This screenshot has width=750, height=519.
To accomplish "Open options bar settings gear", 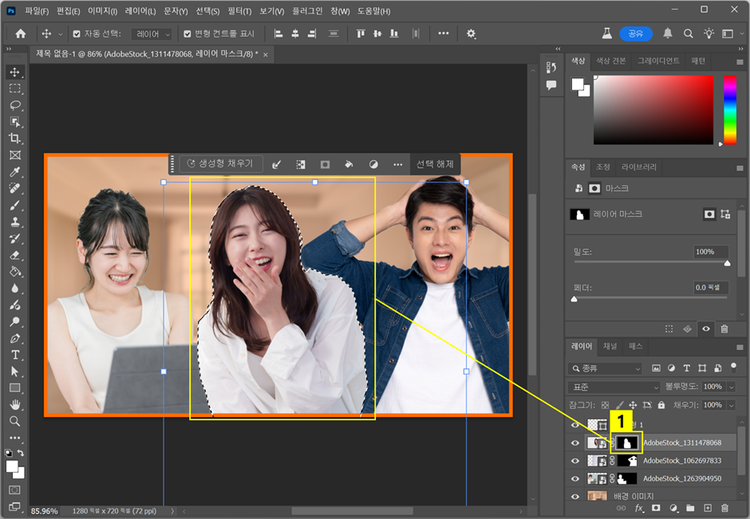I will click(471, 34).
